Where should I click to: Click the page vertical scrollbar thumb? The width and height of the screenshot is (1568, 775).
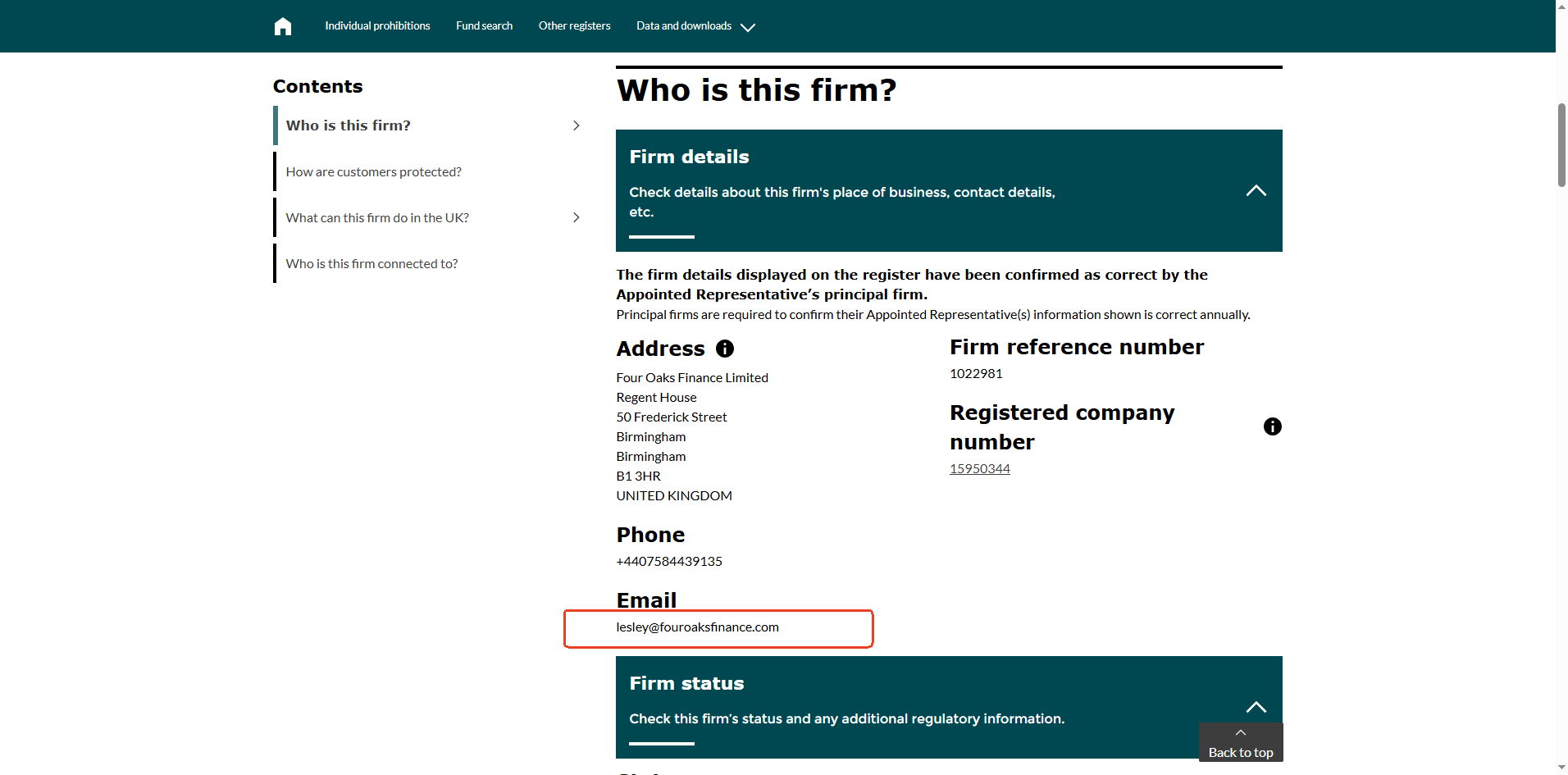(x=1561, y=145)
